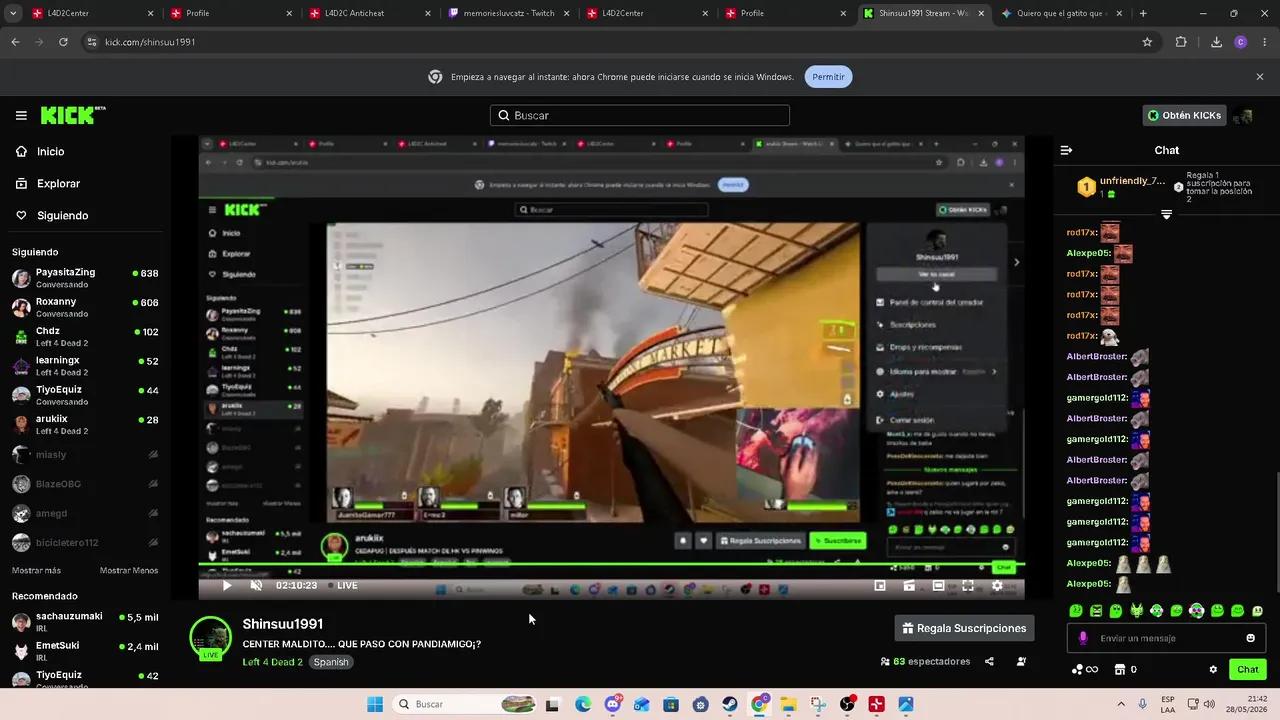Viewport: 1280px width, 720px height.
Task: Open offline channel BlazeOBG
Action: point(85,483)
